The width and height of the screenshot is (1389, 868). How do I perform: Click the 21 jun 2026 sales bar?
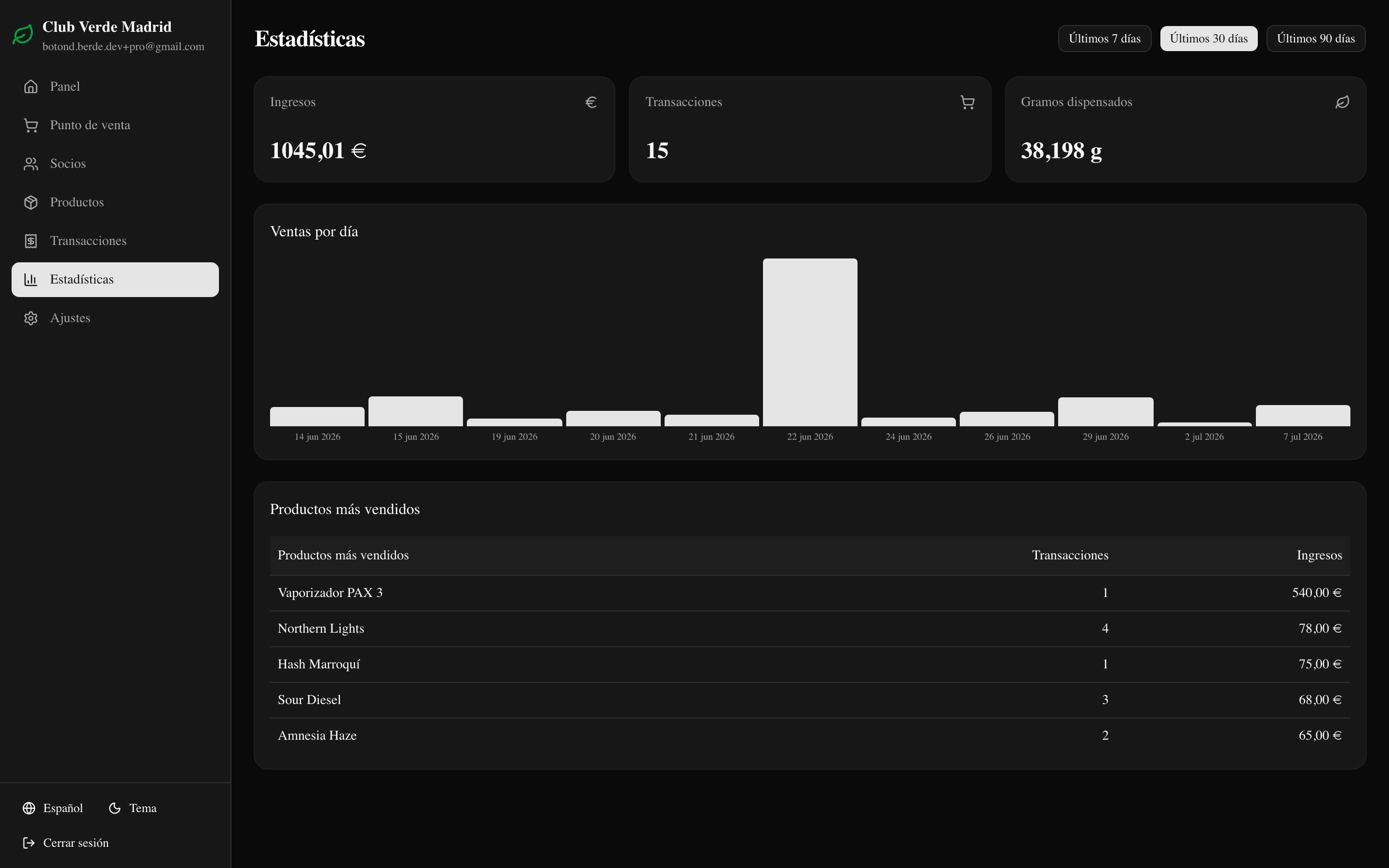pyautogui.click(x=712, y=420)
